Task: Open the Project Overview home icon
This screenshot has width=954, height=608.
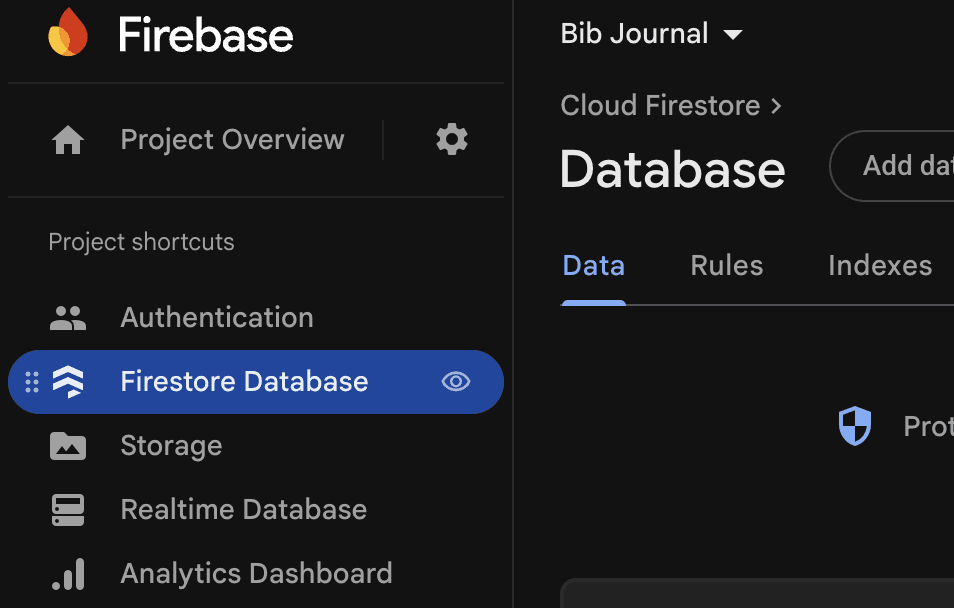Action: click(x=68, y=140)
